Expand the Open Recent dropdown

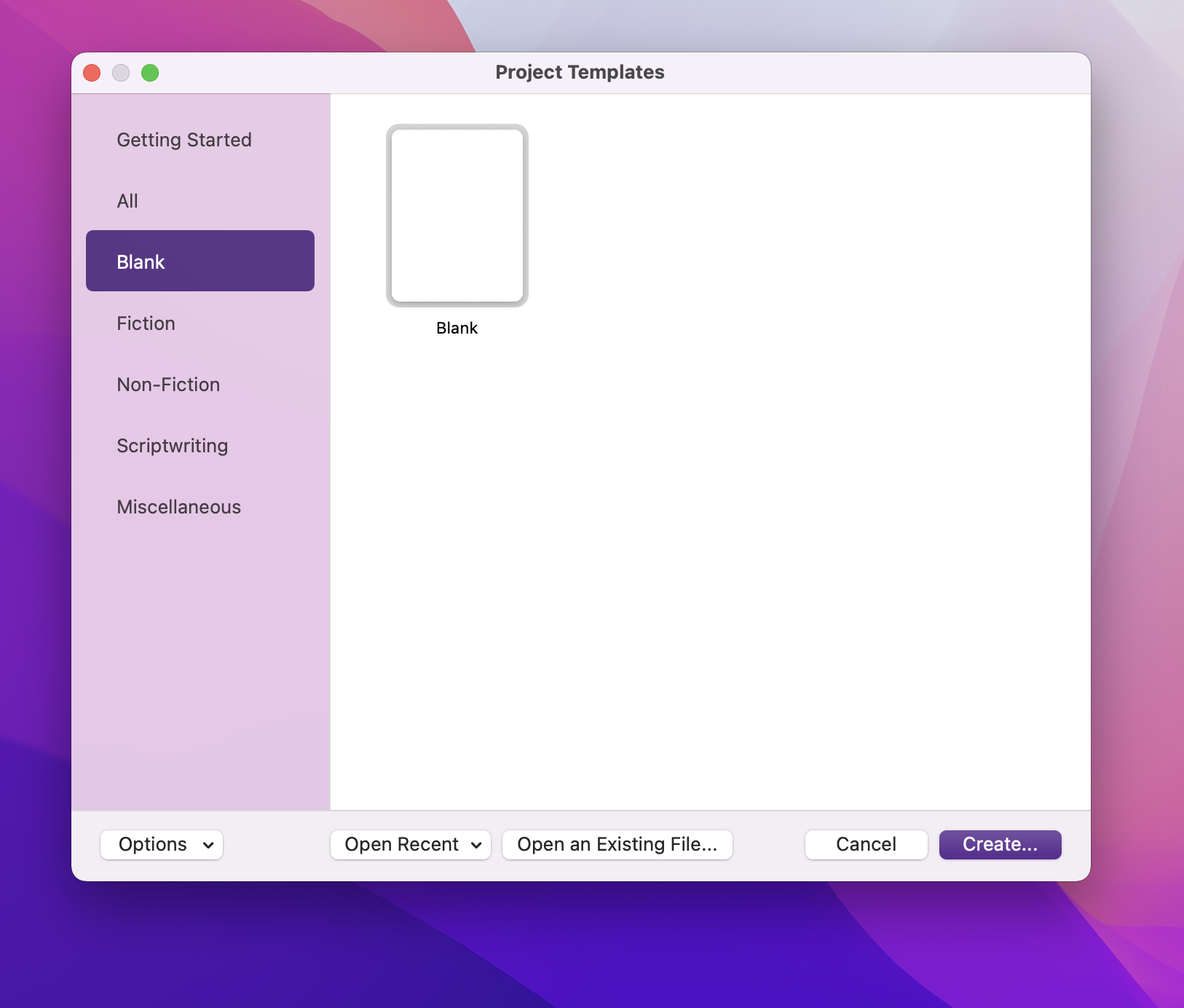411,845
